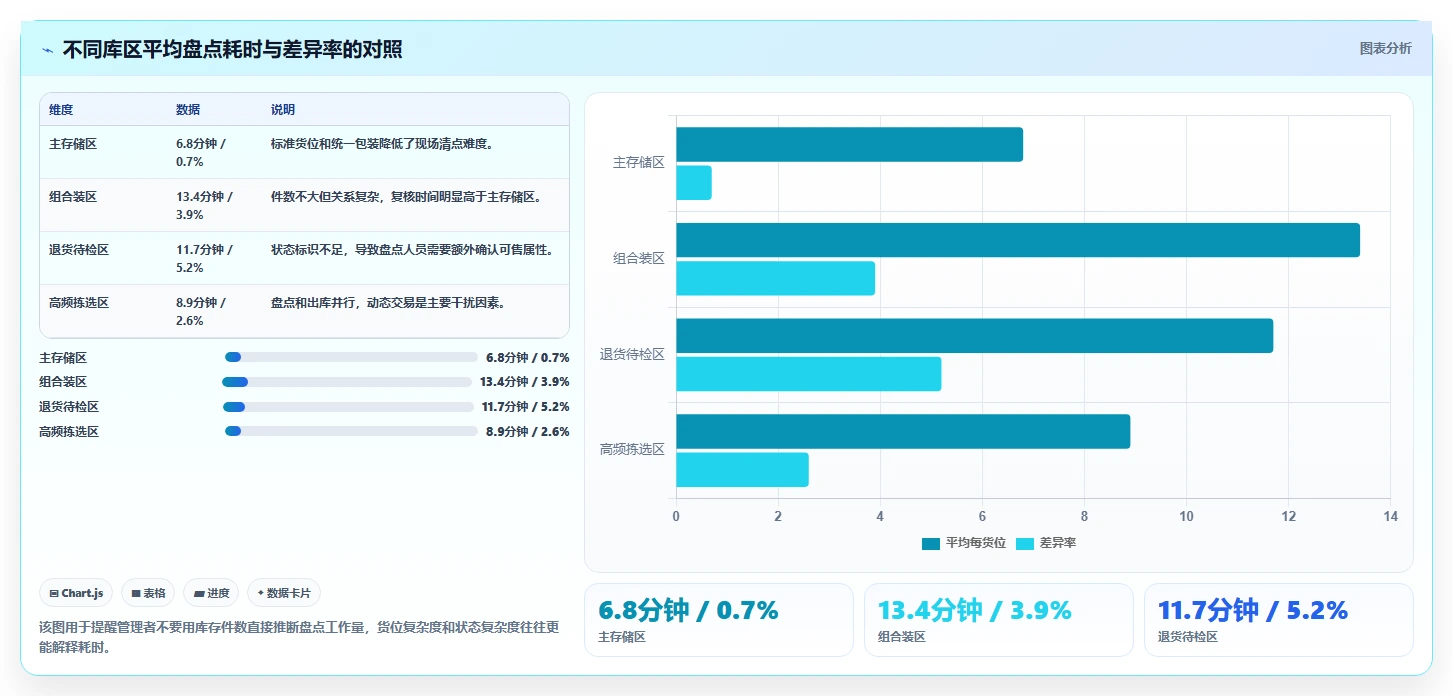Image resolution: width=1453 pixels, height=696 pixels.
Task: Click the 组合装区 dark teal chart bar
Action: [x=1018, y=240]
